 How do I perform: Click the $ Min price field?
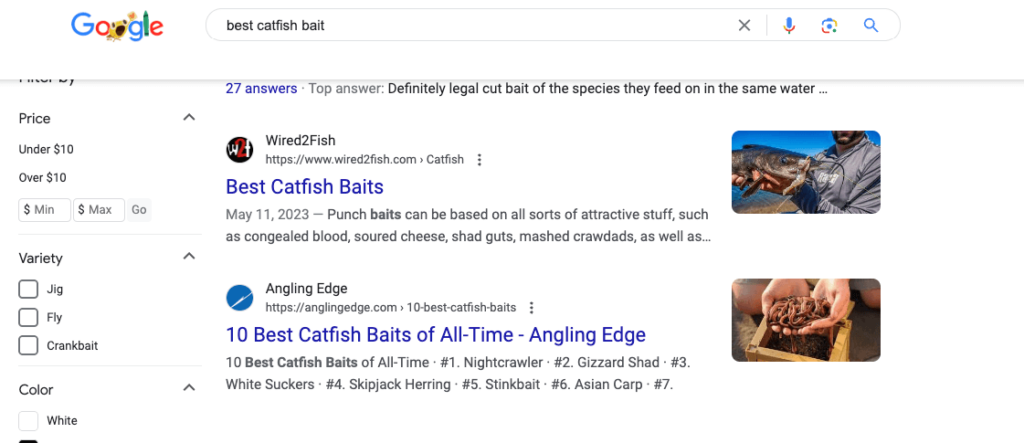point(45,210)
